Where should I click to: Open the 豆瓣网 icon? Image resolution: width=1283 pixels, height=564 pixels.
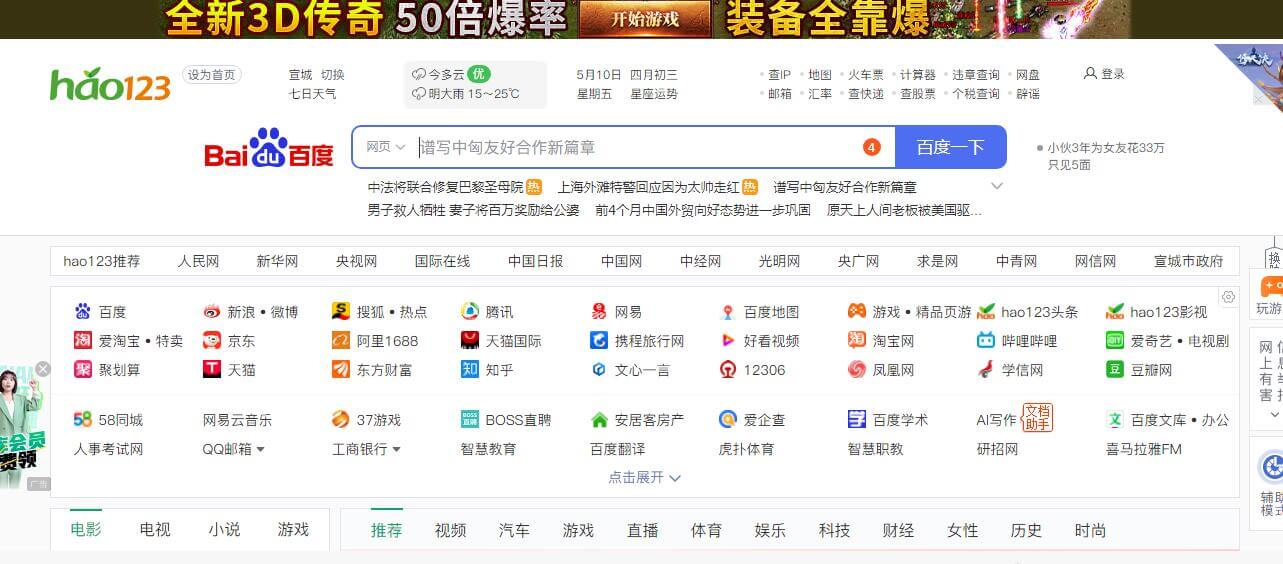pos(1115,370)
